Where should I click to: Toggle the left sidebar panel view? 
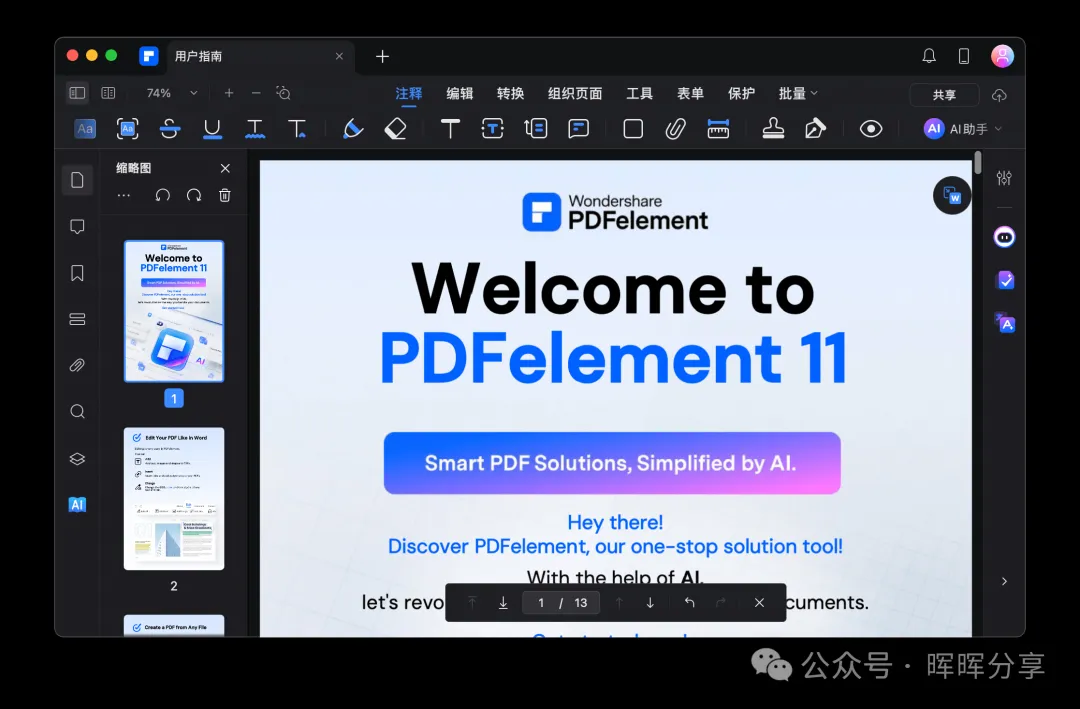pos(77,93)
